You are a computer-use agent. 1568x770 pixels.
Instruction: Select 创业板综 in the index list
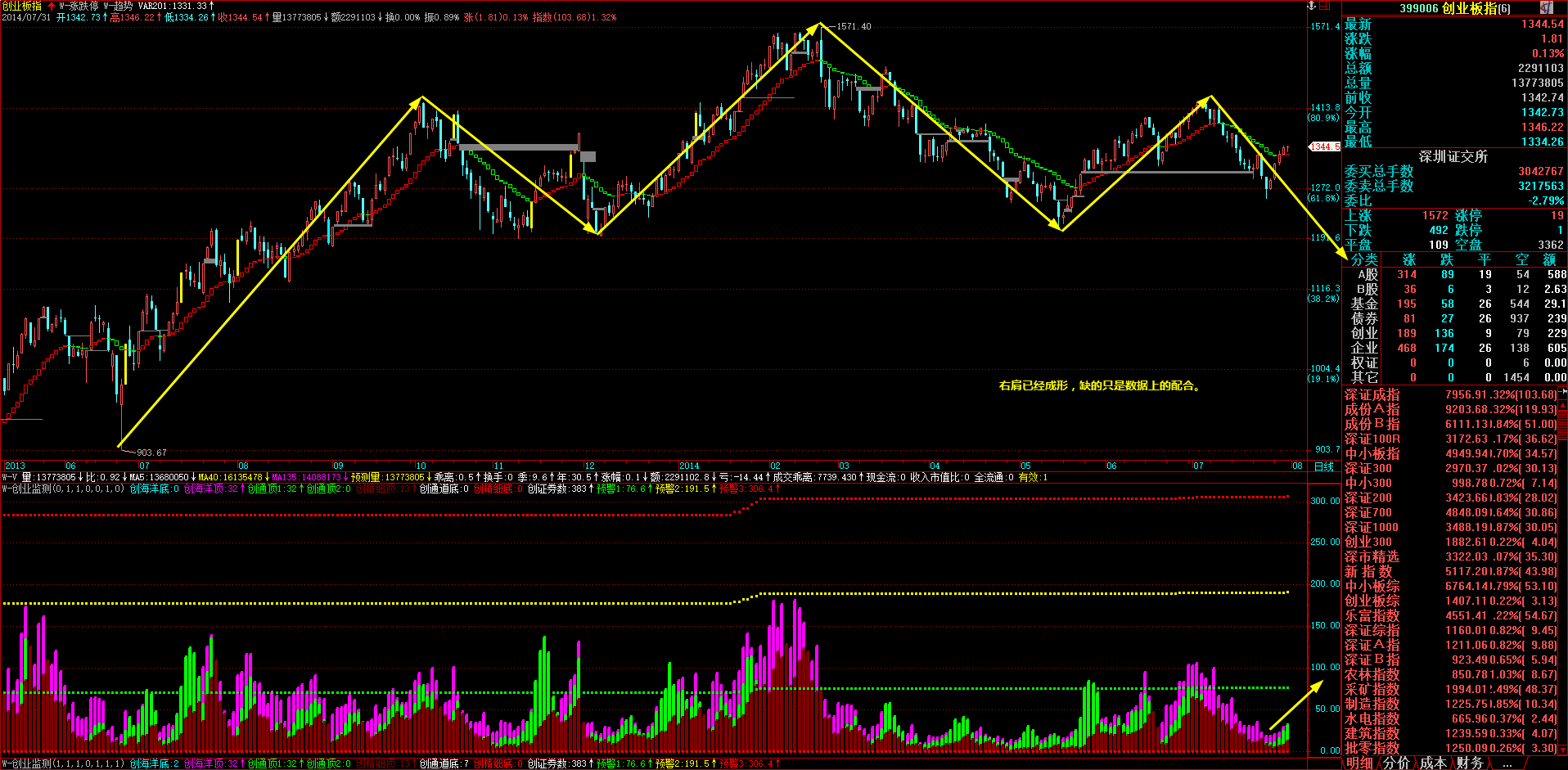(1372, 601)
